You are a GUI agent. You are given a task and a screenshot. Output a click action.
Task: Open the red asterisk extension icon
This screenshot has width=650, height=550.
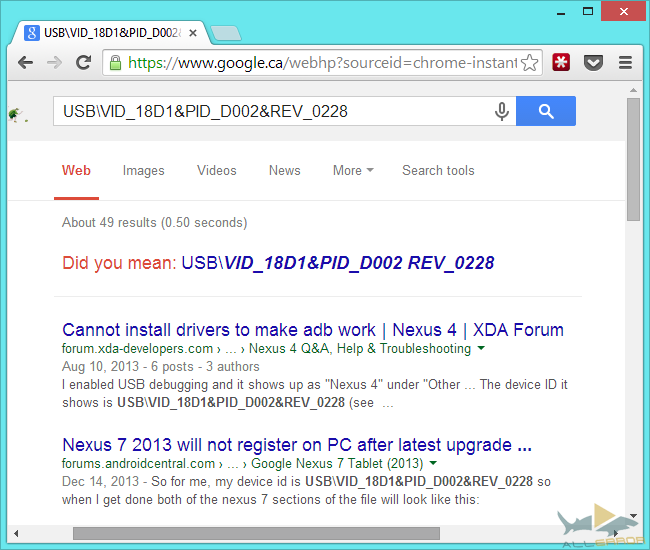click(x=562, y=62)
